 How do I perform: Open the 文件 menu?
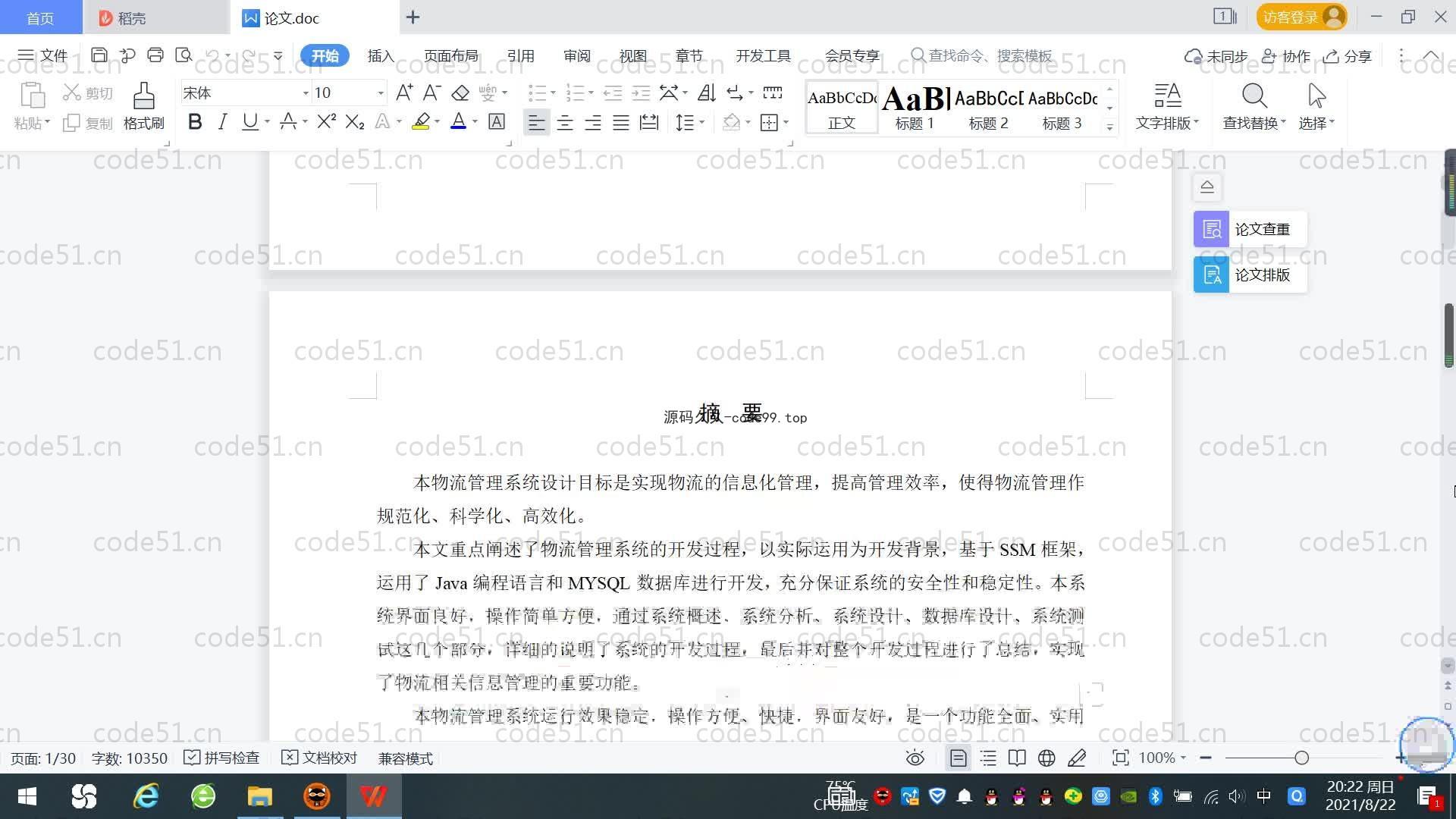click(x=42, y=55)
